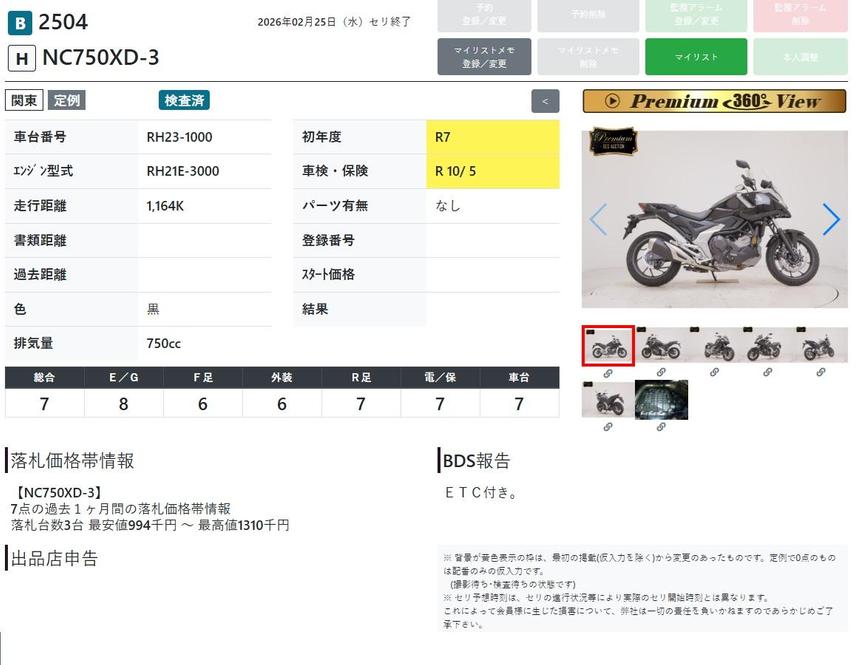The image size is (860, 665).
Task: Click the link icon under third thumbnail
Action: tap(714, 372)
